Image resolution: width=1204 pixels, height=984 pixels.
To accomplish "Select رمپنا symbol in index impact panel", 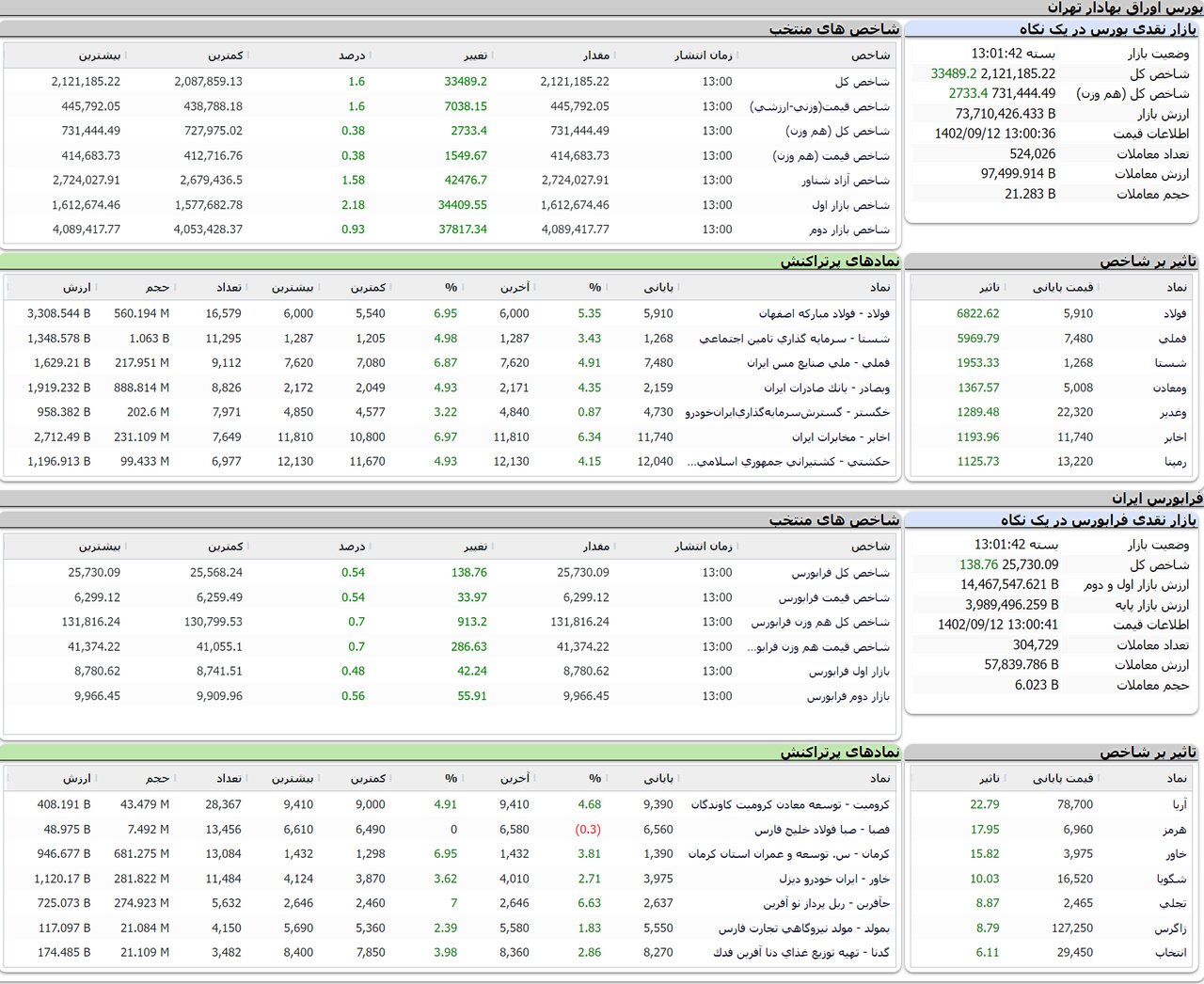I will [x=1175, y=462].
